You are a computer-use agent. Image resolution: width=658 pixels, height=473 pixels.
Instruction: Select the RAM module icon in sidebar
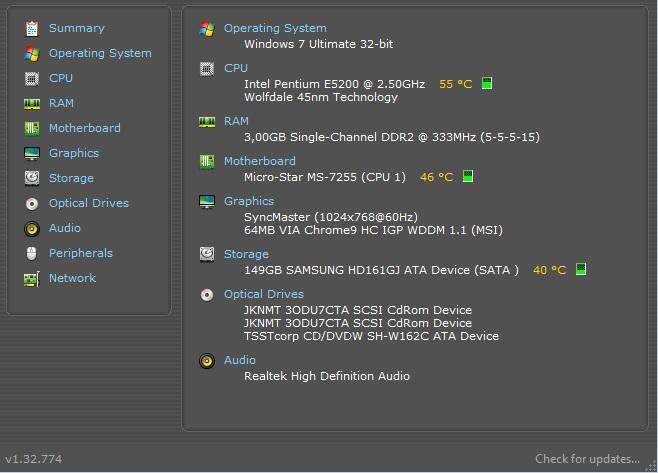pos(32,104)
